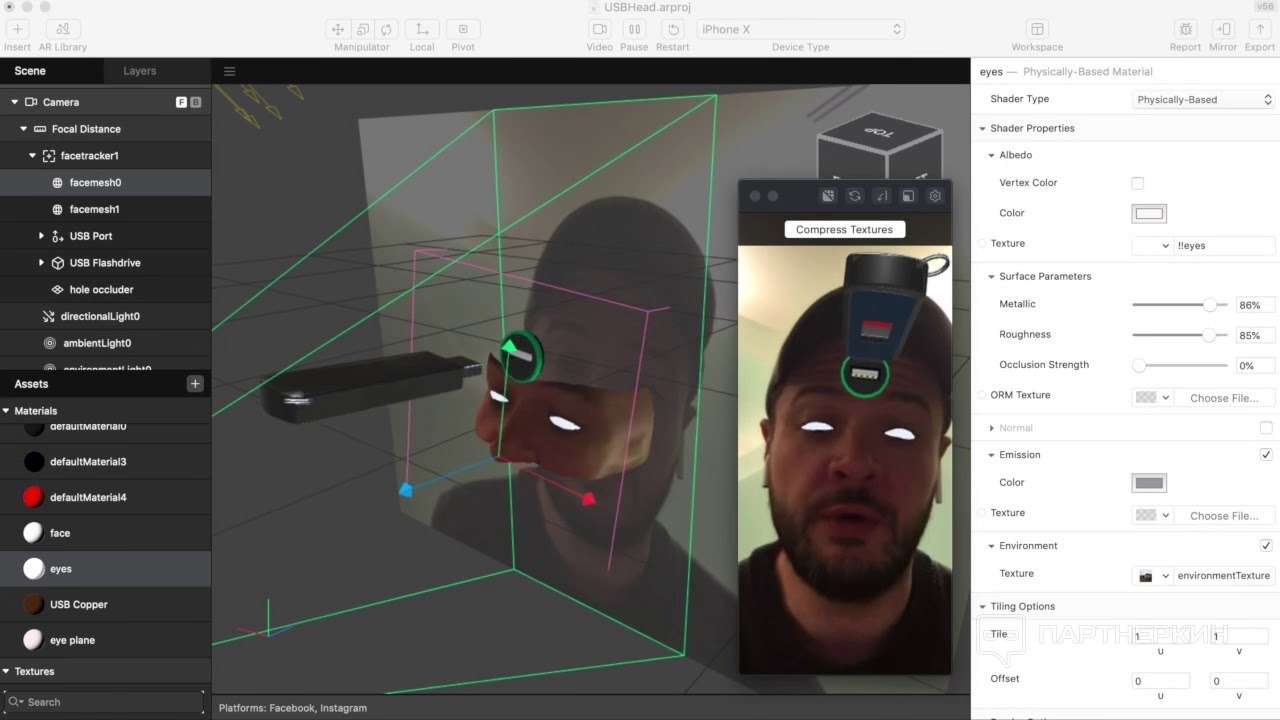
Task: Open the AR Library
Action: 63,29
